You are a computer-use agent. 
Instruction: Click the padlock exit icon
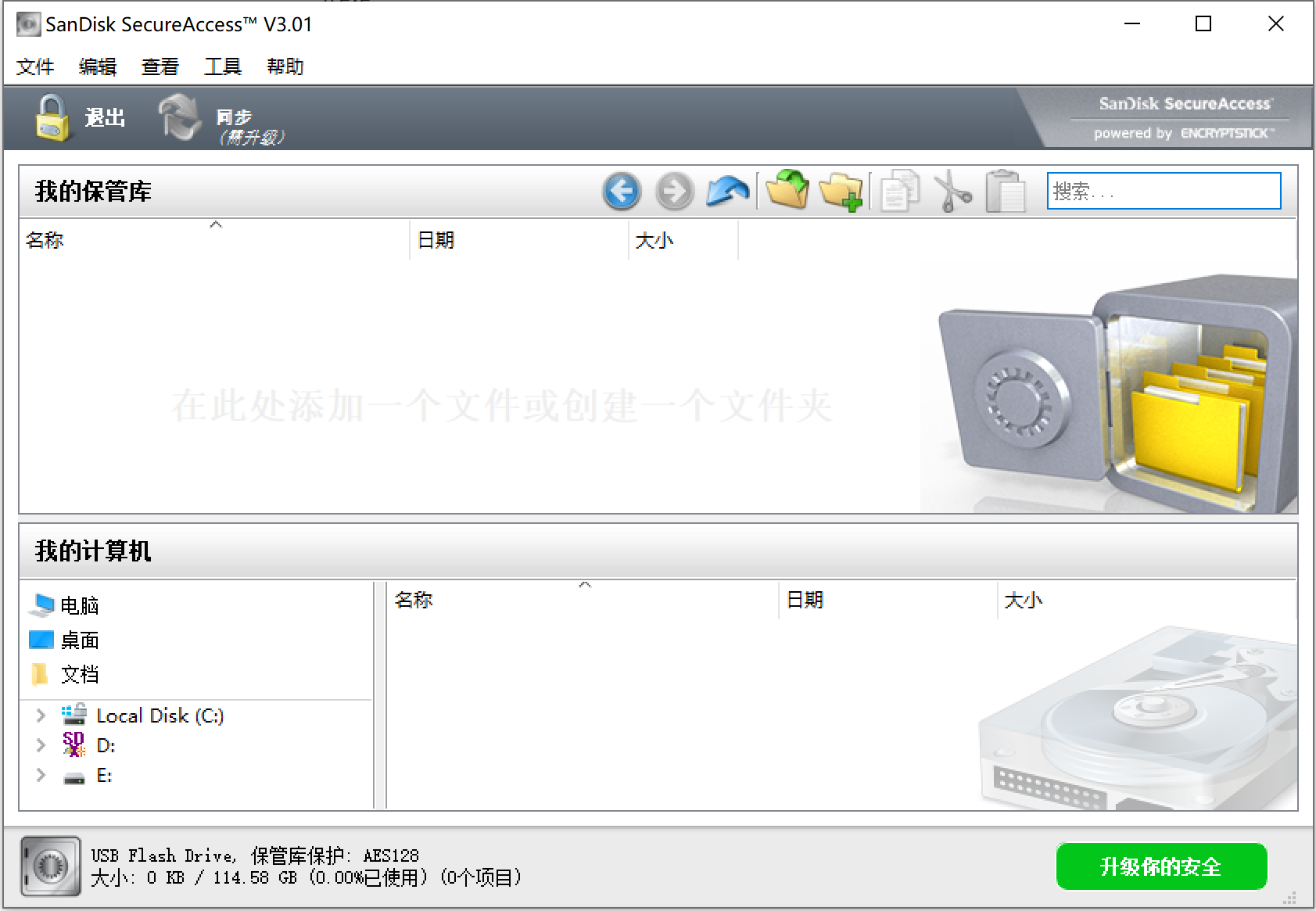[x=52, y=118]
